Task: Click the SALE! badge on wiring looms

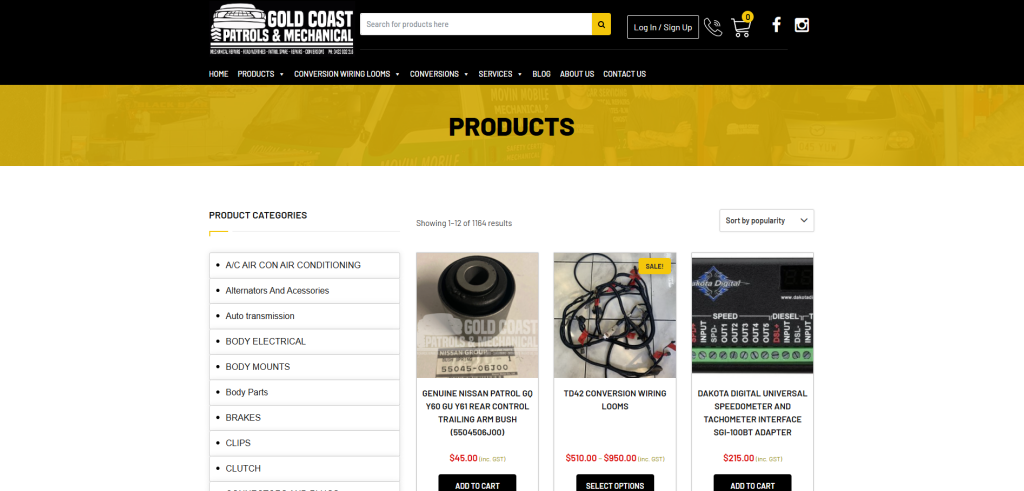Action: (654, 266)
